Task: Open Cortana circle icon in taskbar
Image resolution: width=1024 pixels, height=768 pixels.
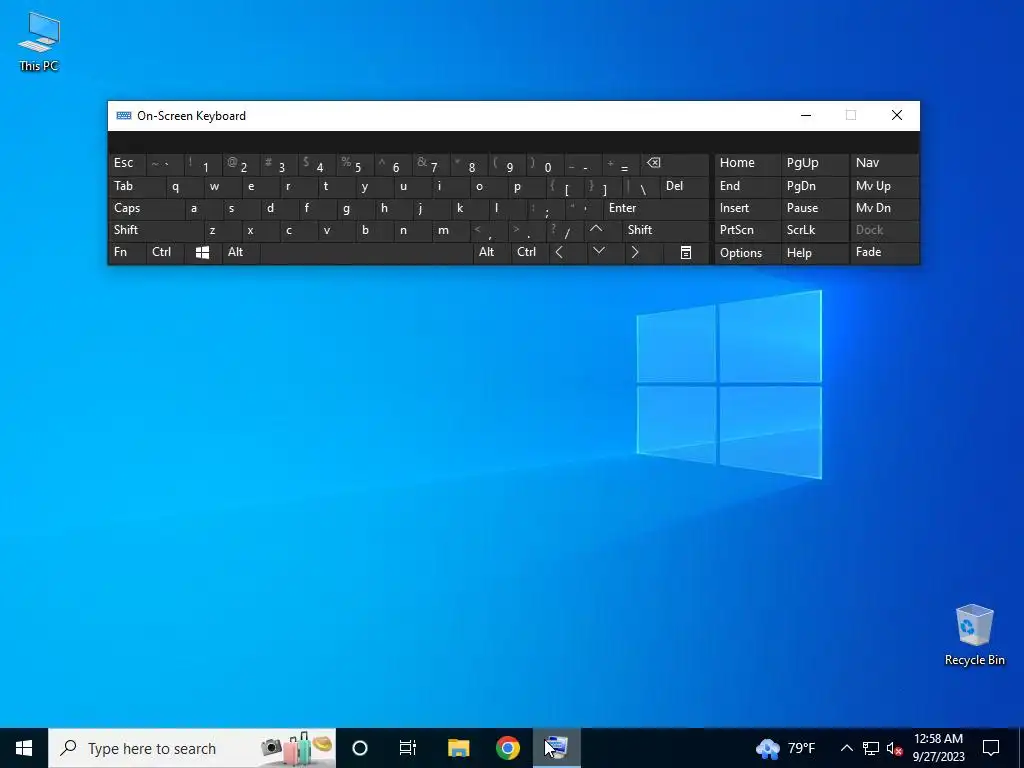Action: [360, 748]
